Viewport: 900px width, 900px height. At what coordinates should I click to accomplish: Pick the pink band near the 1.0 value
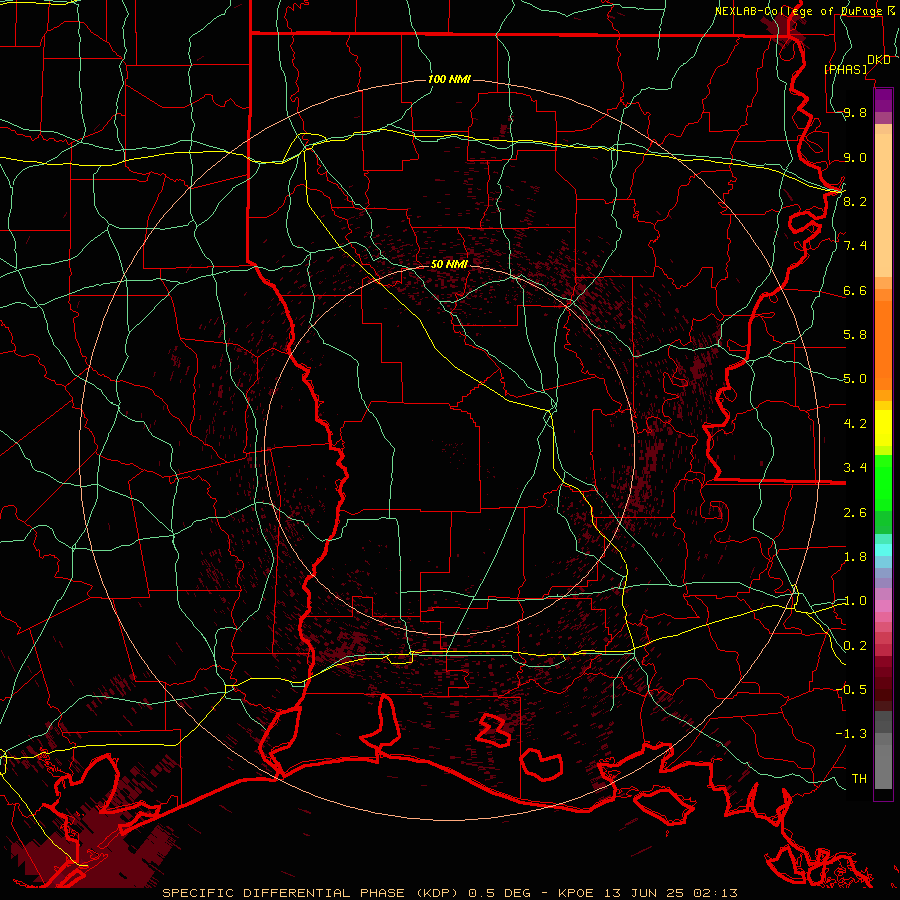(x=883, y=606)
